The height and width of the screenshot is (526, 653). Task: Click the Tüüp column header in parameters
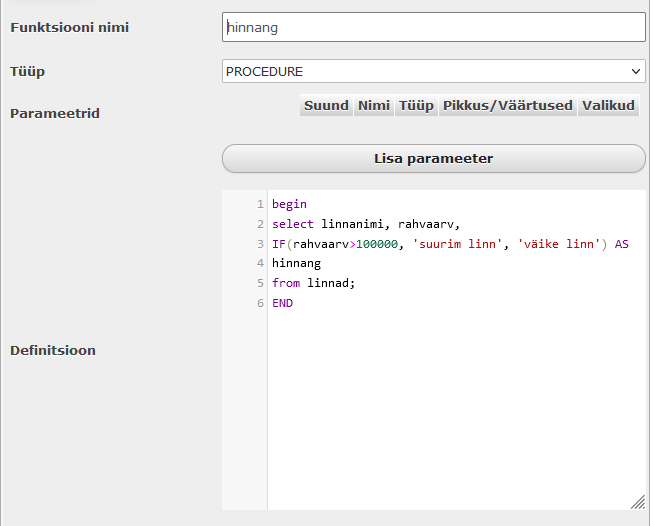tap(416, 105)
